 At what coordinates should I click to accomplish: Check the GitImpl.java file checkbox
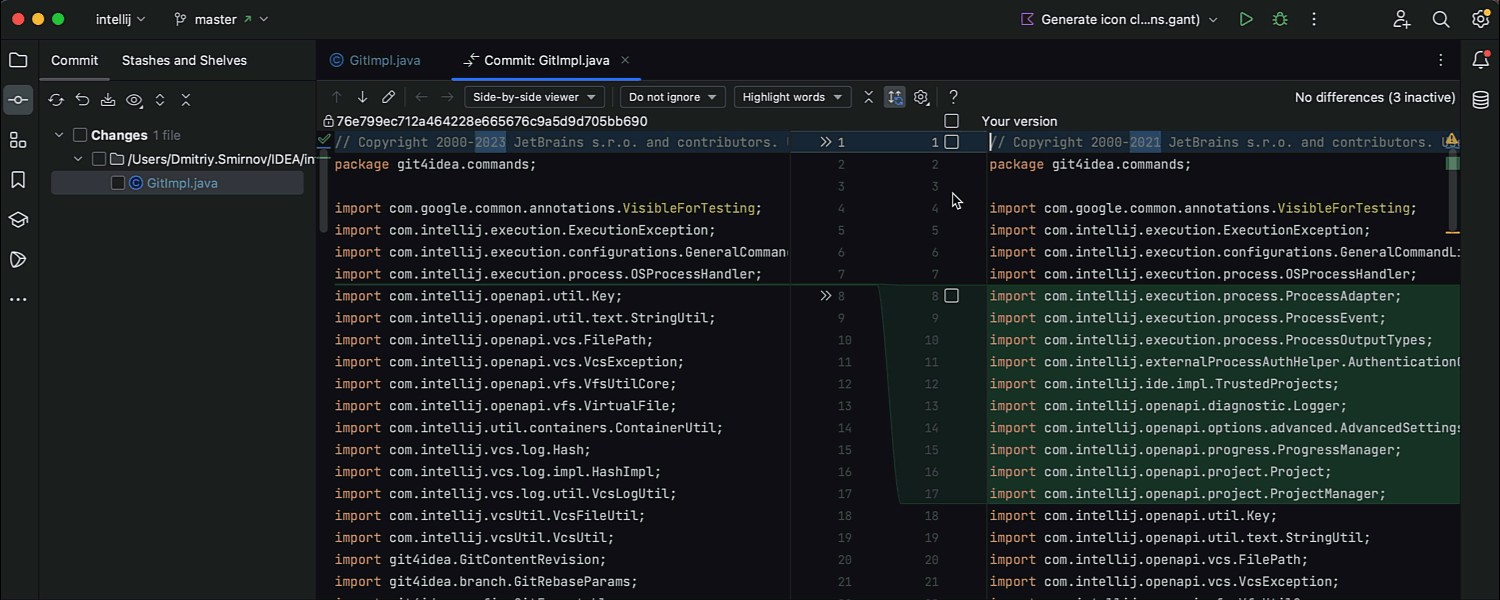118,183
